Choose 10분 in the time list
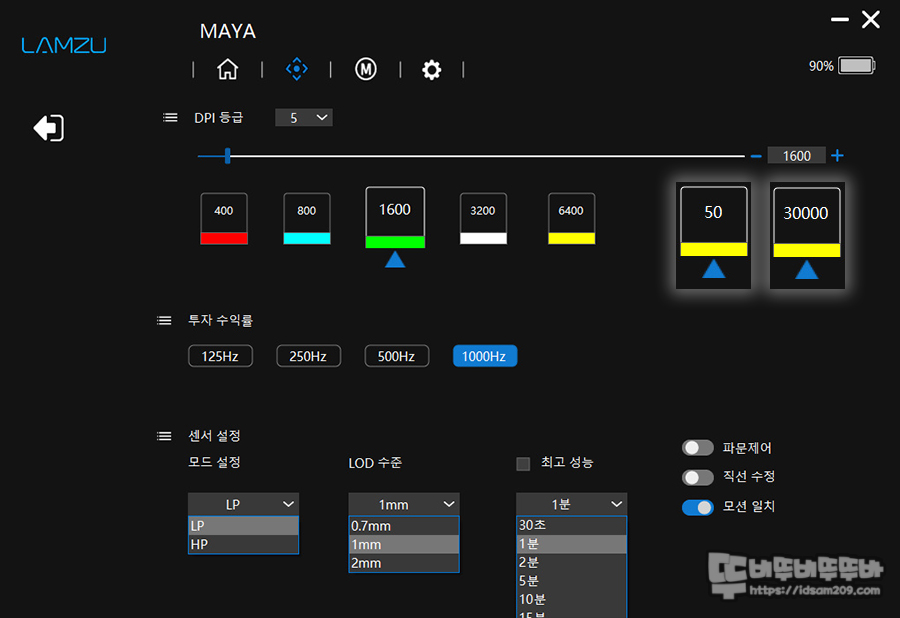Screen dimensions: 900x618 [x=571, y=599]
